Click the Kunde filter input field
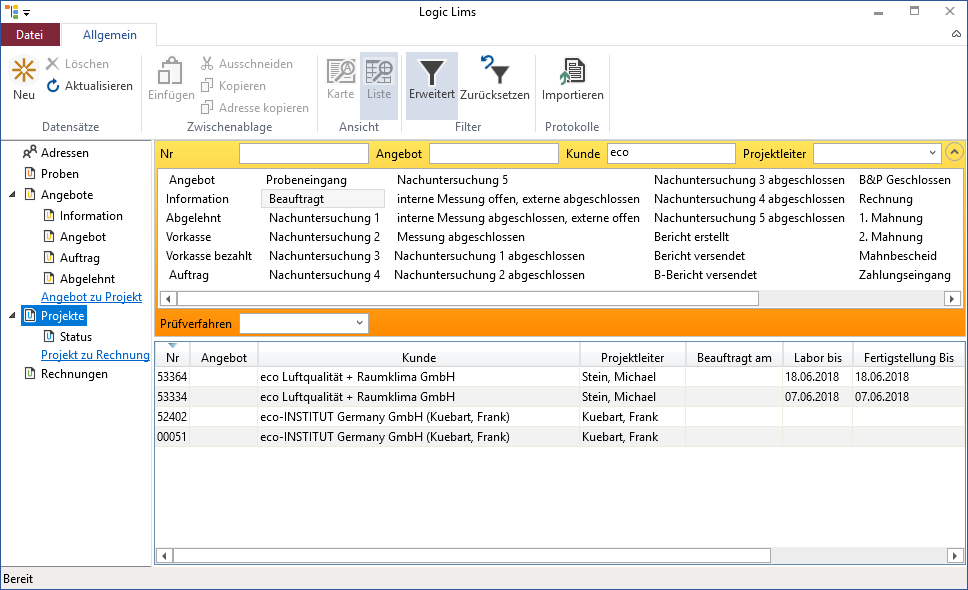This screenshot has width=968, height=590. pyautogui.click(x=670, y=154)
